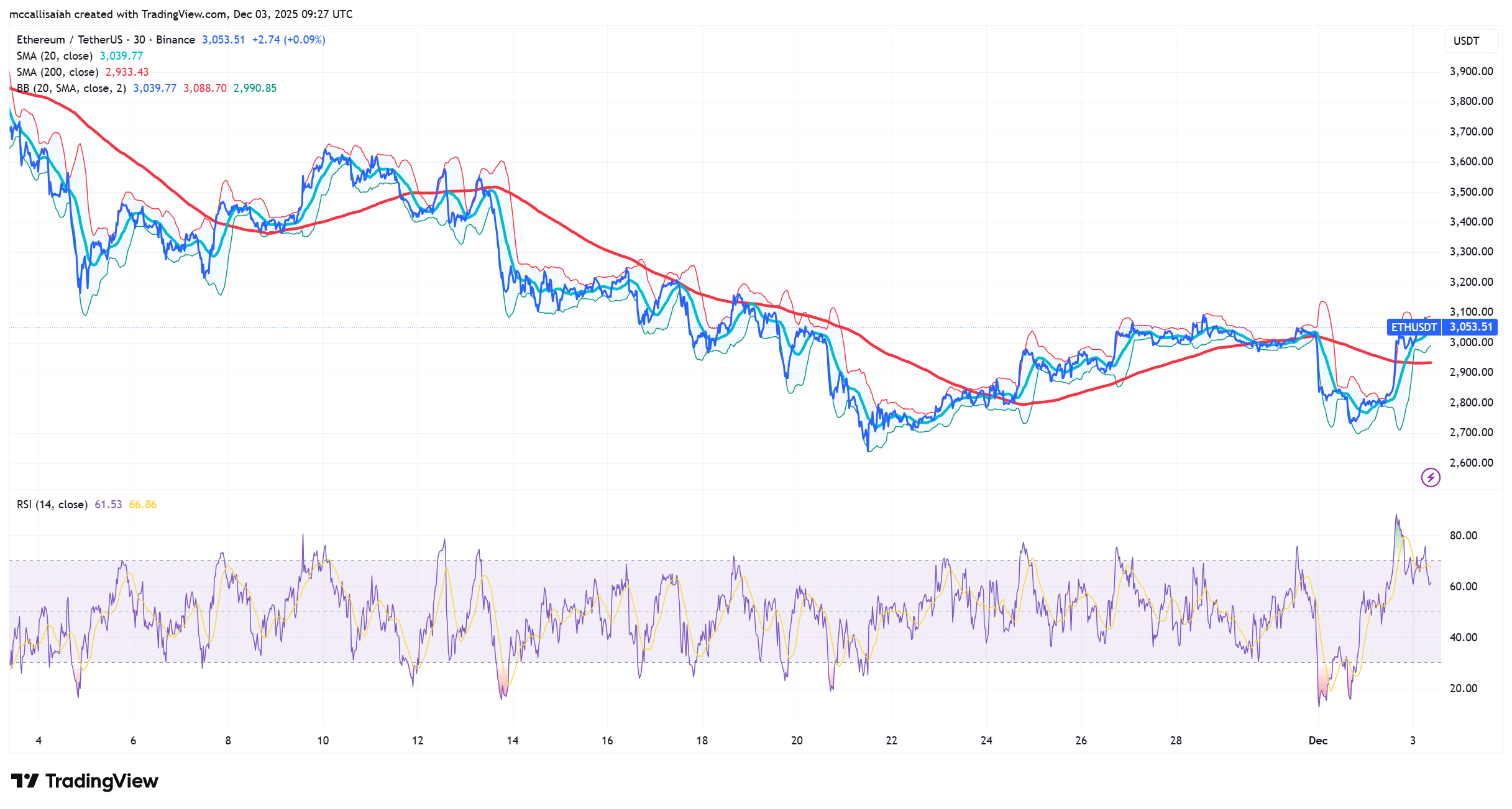
Task: Click the TradingView logo
Action: (x=86, y=780)
